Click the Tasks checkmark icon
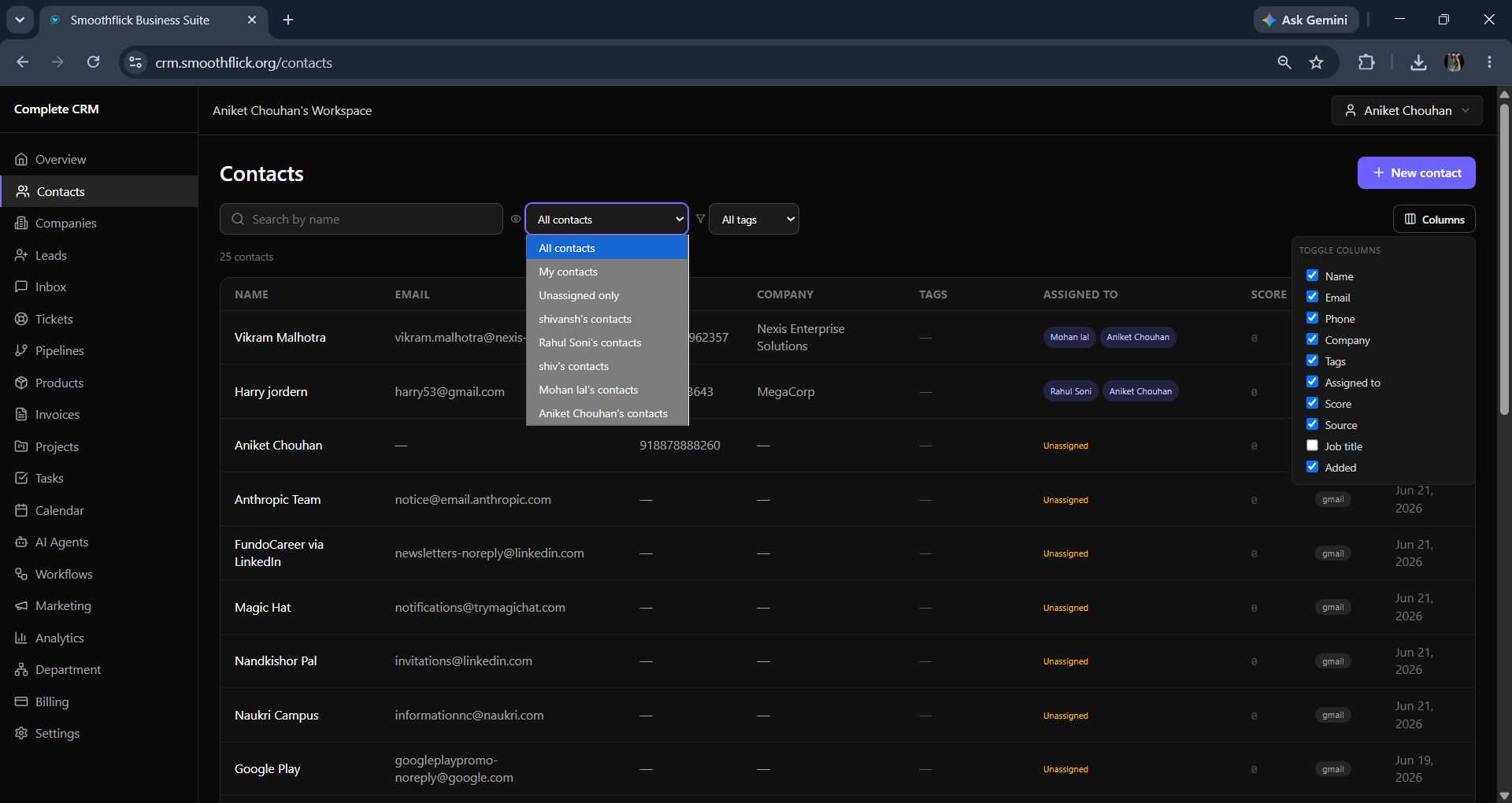The image size is (1512, 803). click(x=21, y=478)
